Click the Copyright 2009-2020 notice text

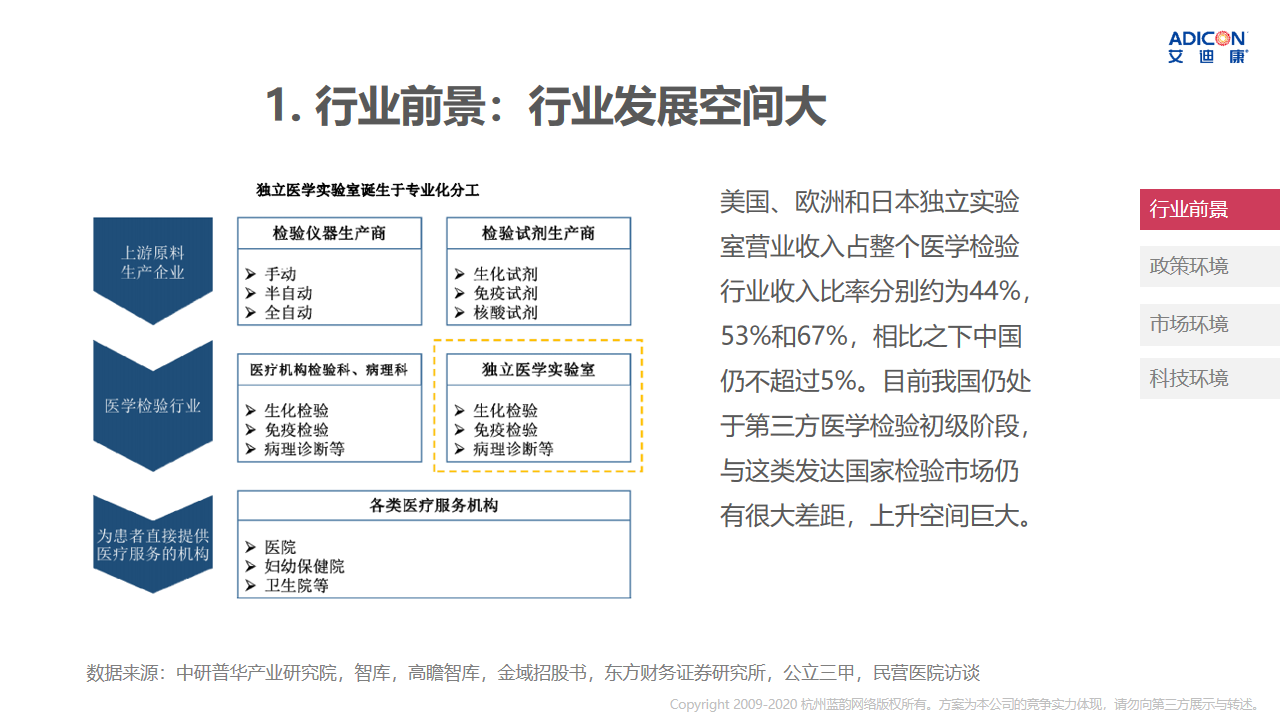(x=964, y=704)
